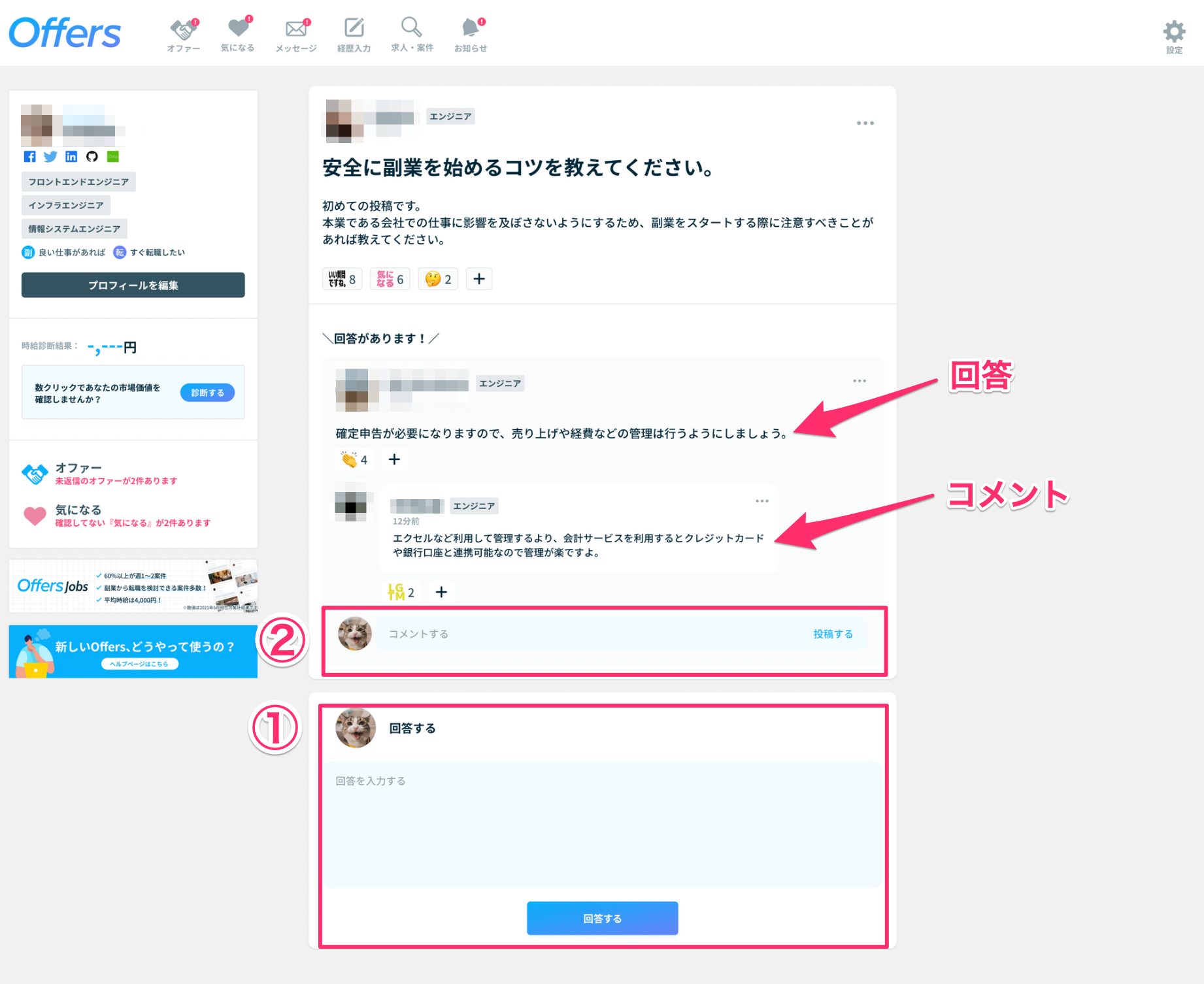Click the Twitter profile icon
Viewport: 1204px width, 984px height.
(x=50, y=157)
